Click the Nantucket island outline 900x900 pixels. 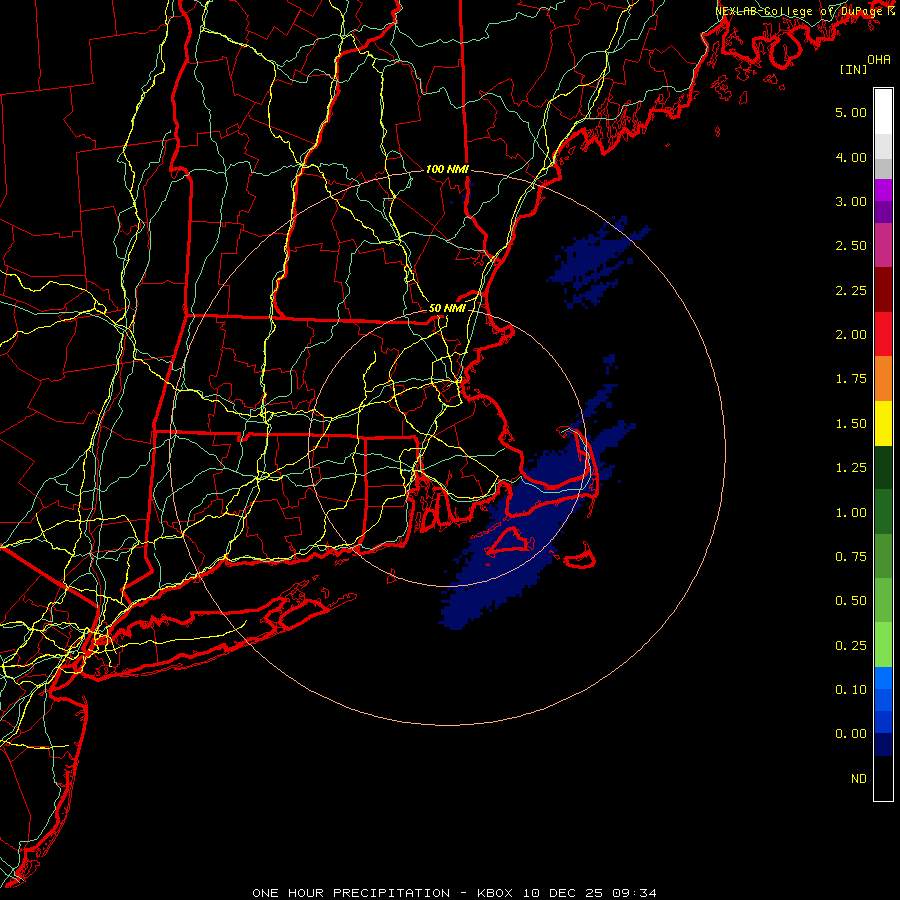[580, 557]
